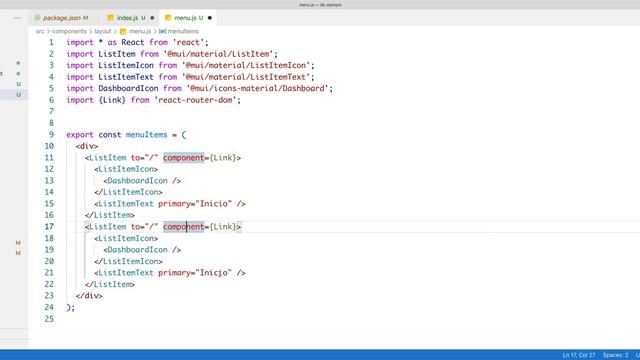Image resolution: width=640 pixels, height=360 pixels.
Task: Click the closing ); on line 24
Action: [71, 308]
